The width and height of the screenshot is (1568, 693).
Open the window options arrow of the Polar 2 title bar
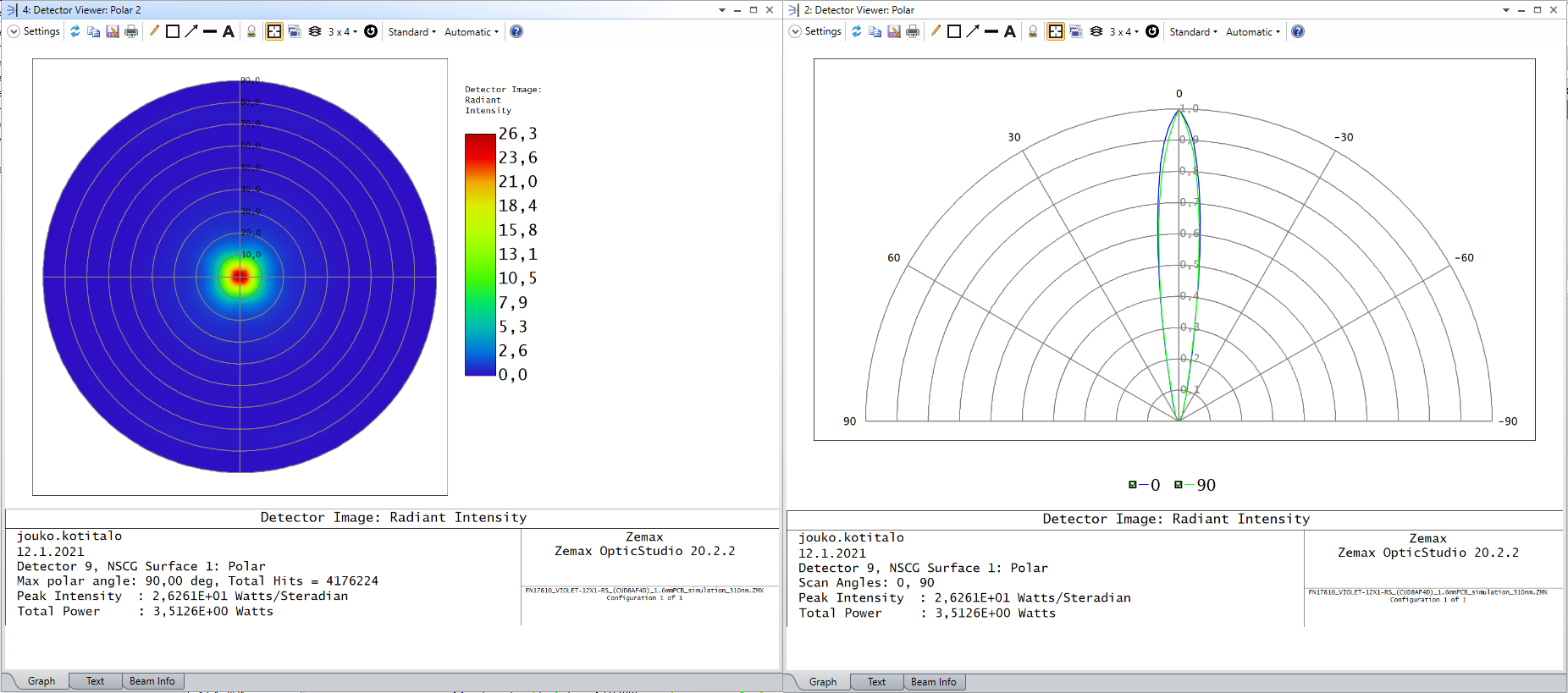point(721,10)
